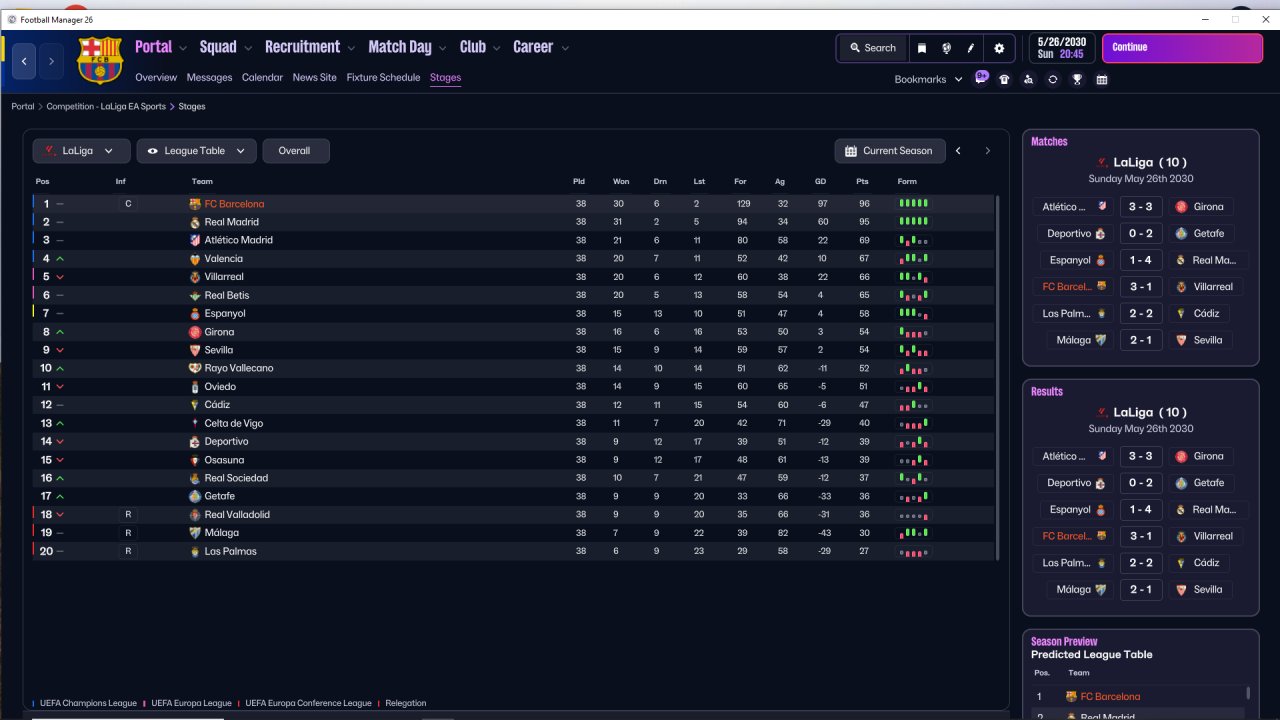Click Villarreal crest in league table
The width and height of the screenshot is (1280, 720).
click(x=195, y=277)
